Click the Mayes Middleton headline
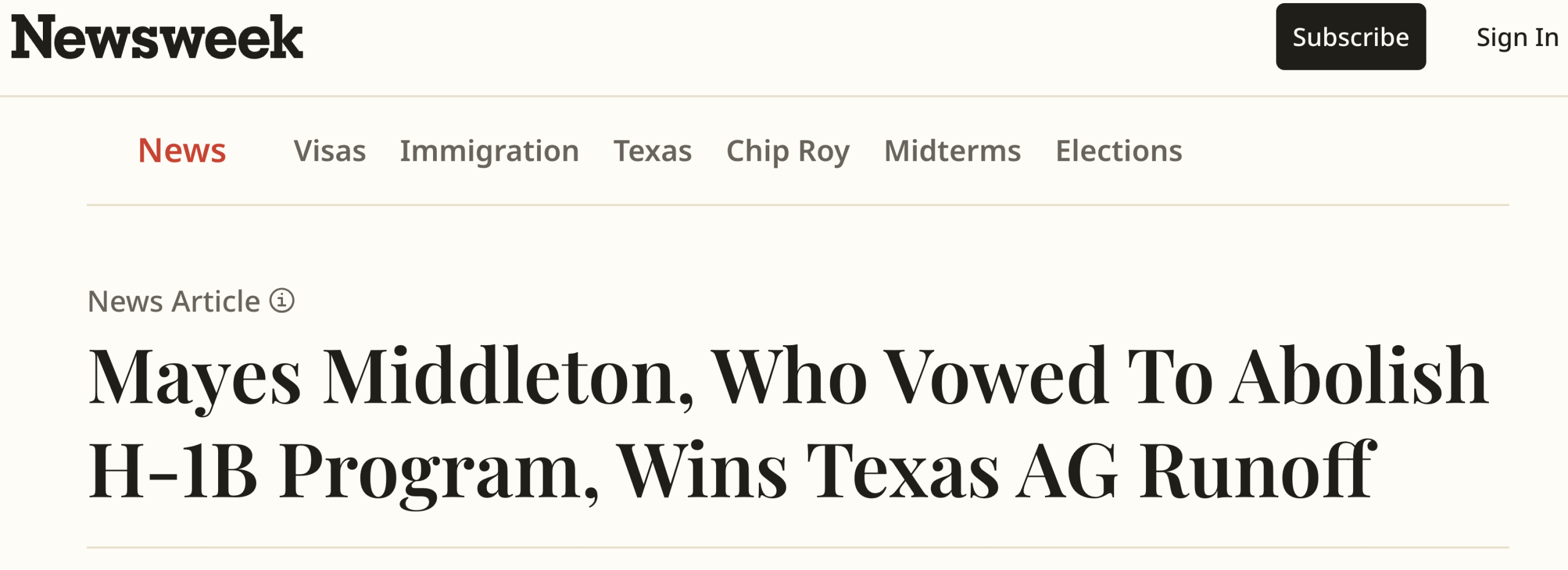This screenshot has width=1568, height=570. coord(788,423)
